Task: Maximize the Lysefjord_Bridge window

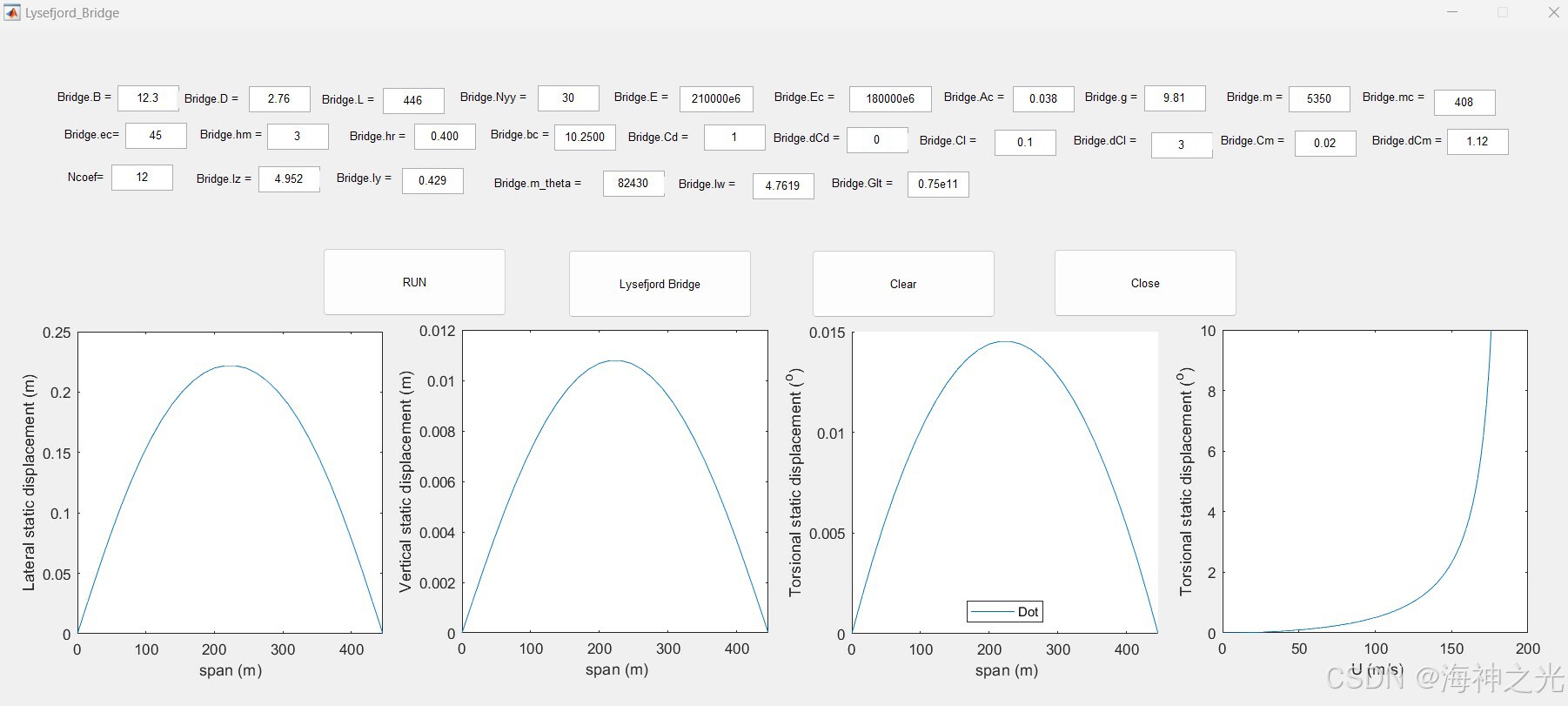Action: 1503,12
